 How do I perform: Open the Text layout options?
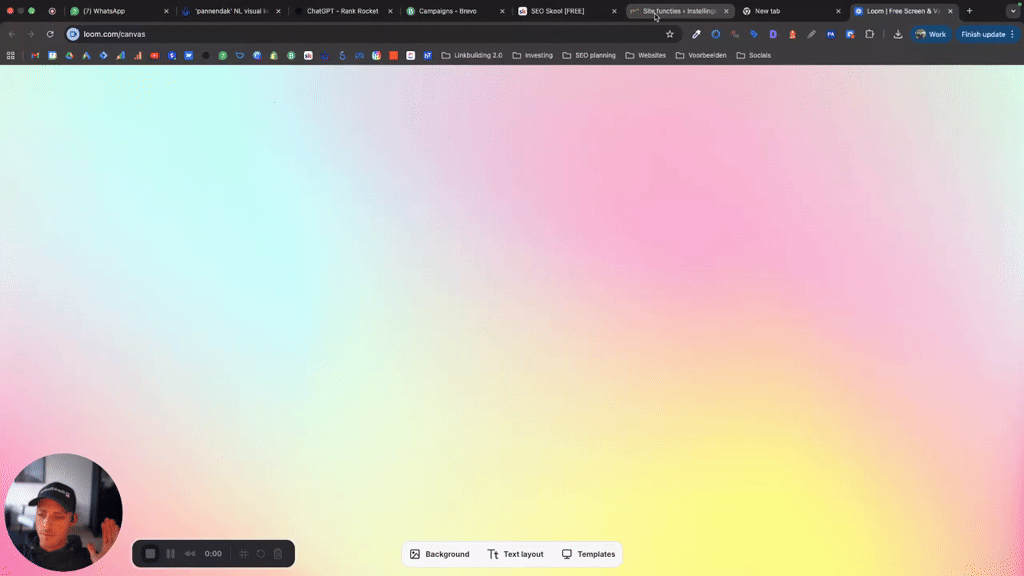point(515,554)
